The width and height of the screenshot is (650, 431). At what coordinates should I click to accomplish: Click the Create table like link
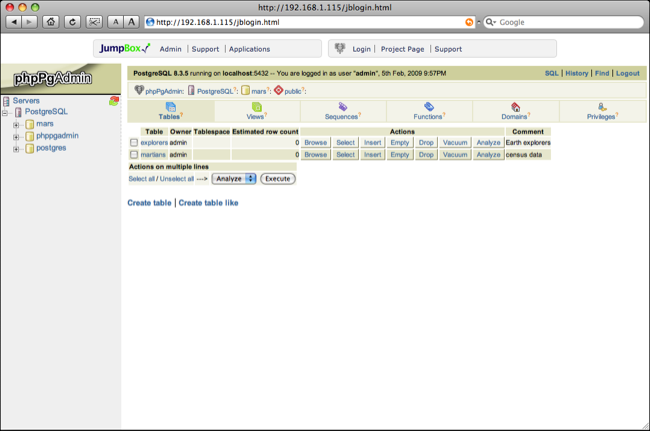point(208,203)
